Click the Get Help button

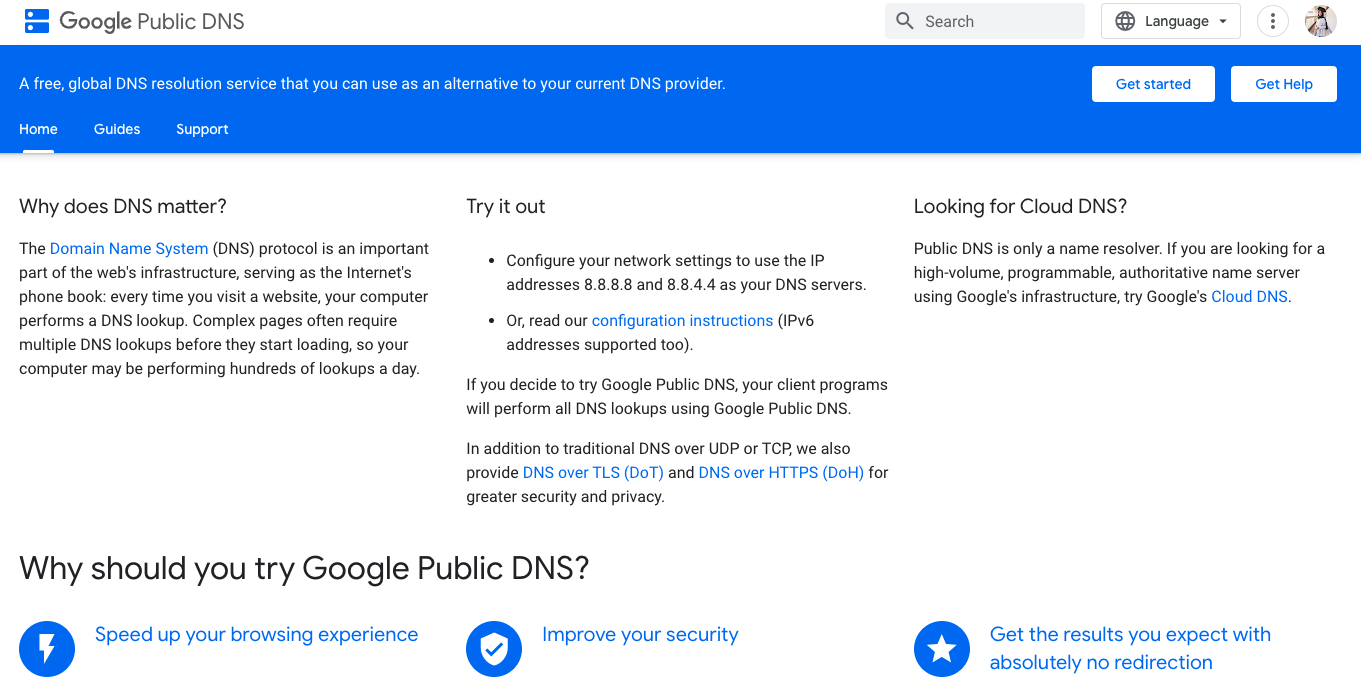click(x=1283, y=83)
